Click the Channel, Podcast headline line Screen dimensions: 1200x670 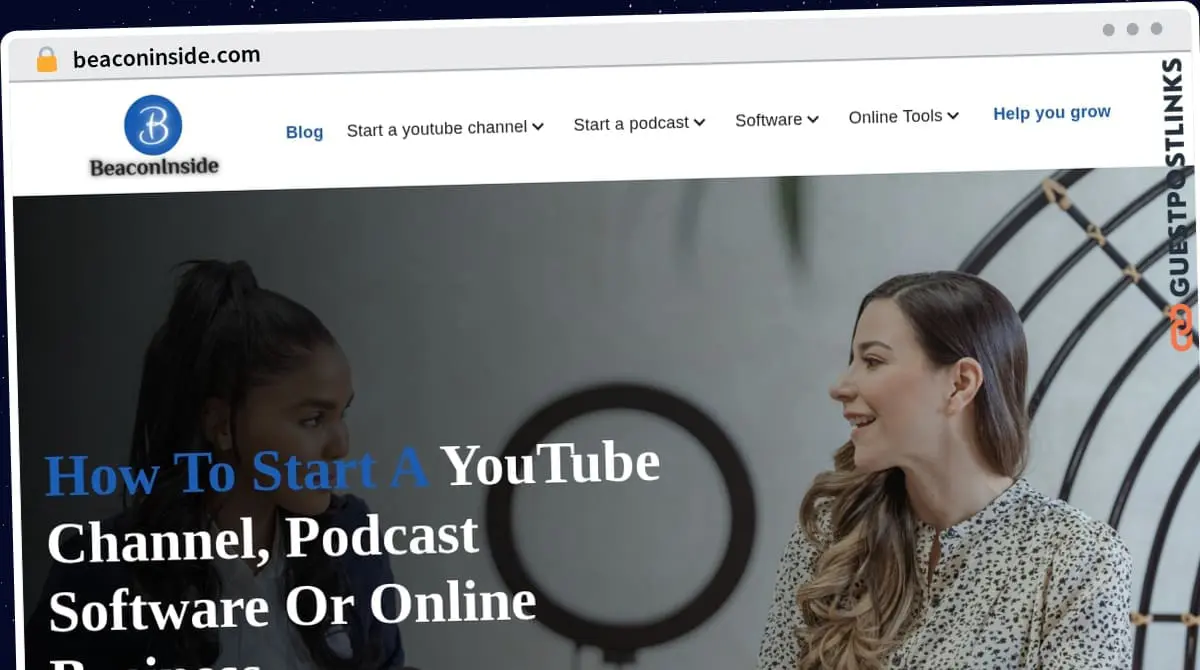(263, 539)
